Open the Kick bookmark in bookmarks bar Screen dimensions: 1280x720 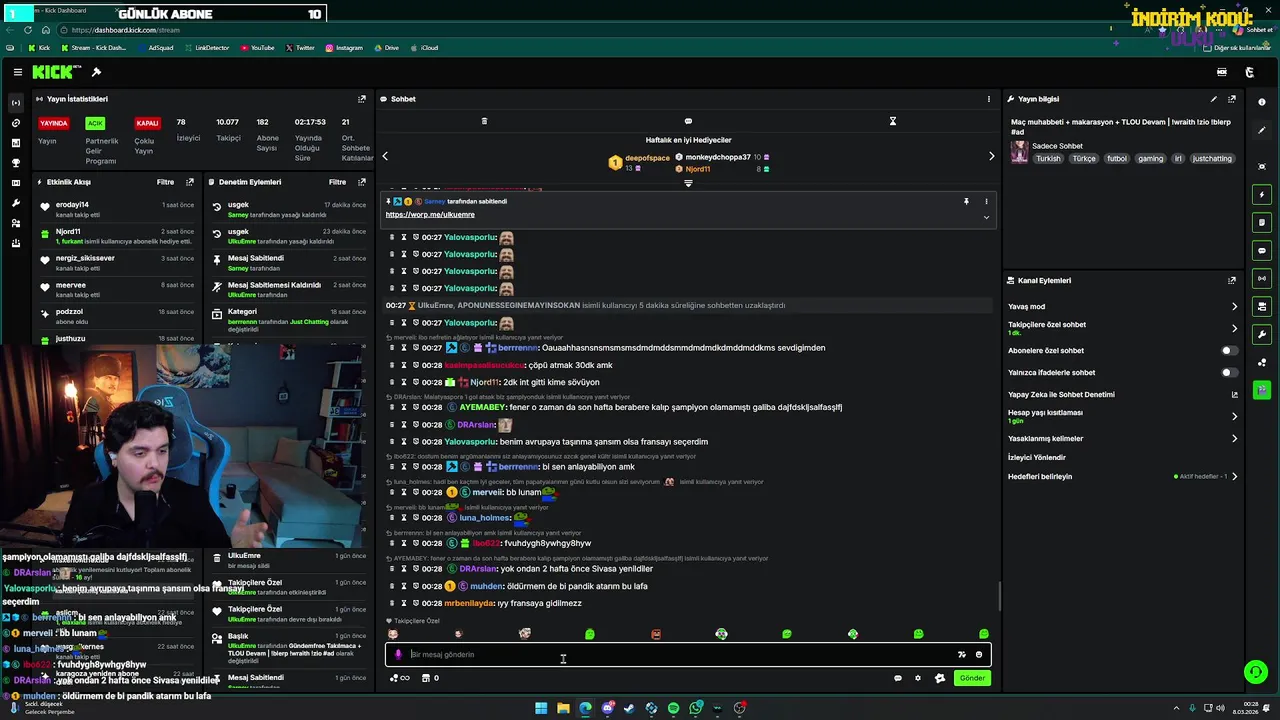pyautogui.click(x=39, y=48)
